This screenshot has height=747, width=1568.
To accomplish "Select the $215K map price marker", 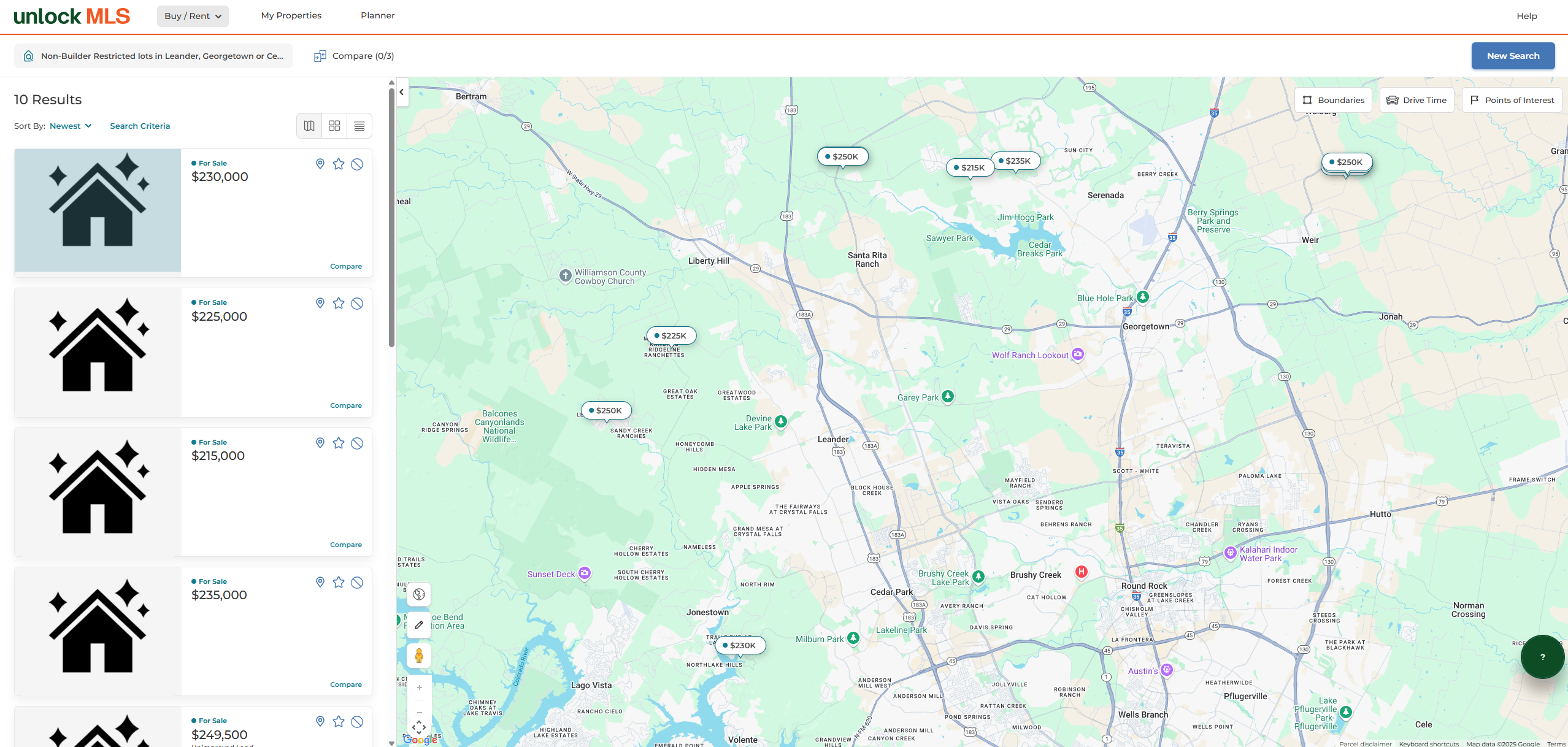I will 970,167.
